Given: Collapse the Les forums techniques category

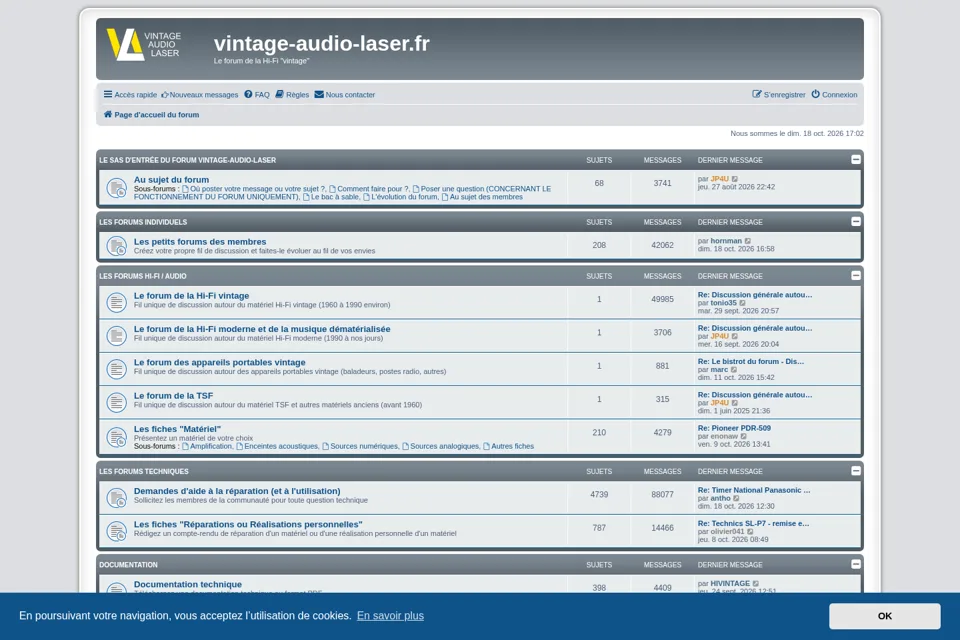Looking at the screenshot, I should click(856, 471).
